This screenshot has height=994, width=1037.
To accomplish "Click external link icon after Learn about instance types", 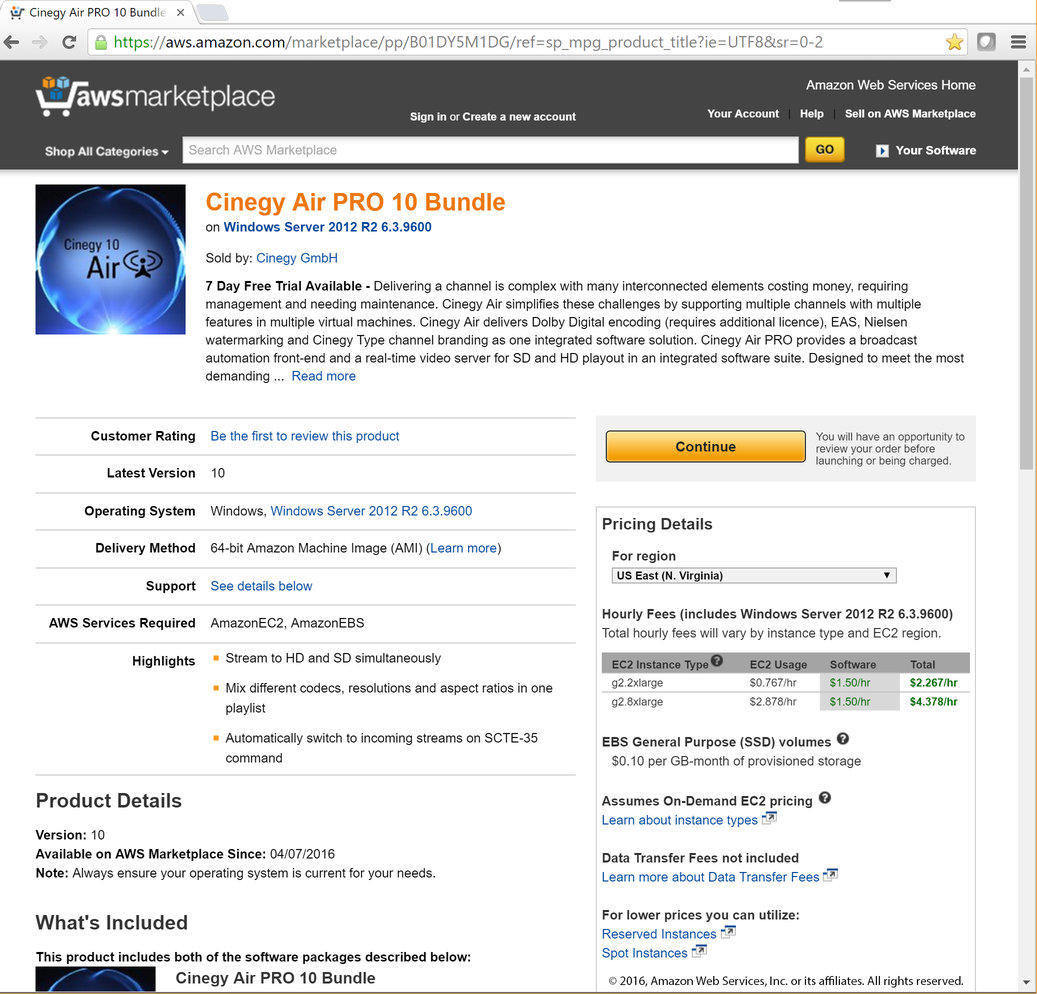I will pos(768,818).
